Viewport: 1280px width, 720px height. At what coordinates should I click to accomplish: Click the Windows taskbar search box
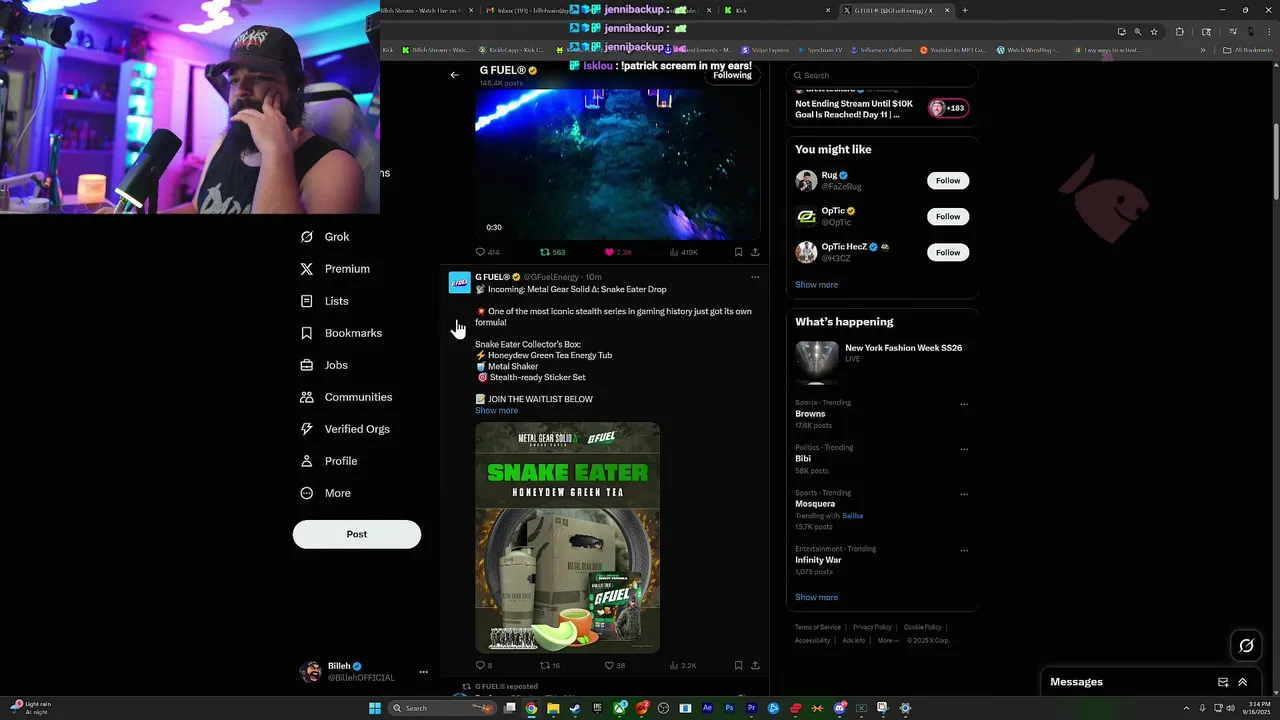click(441, 708)
